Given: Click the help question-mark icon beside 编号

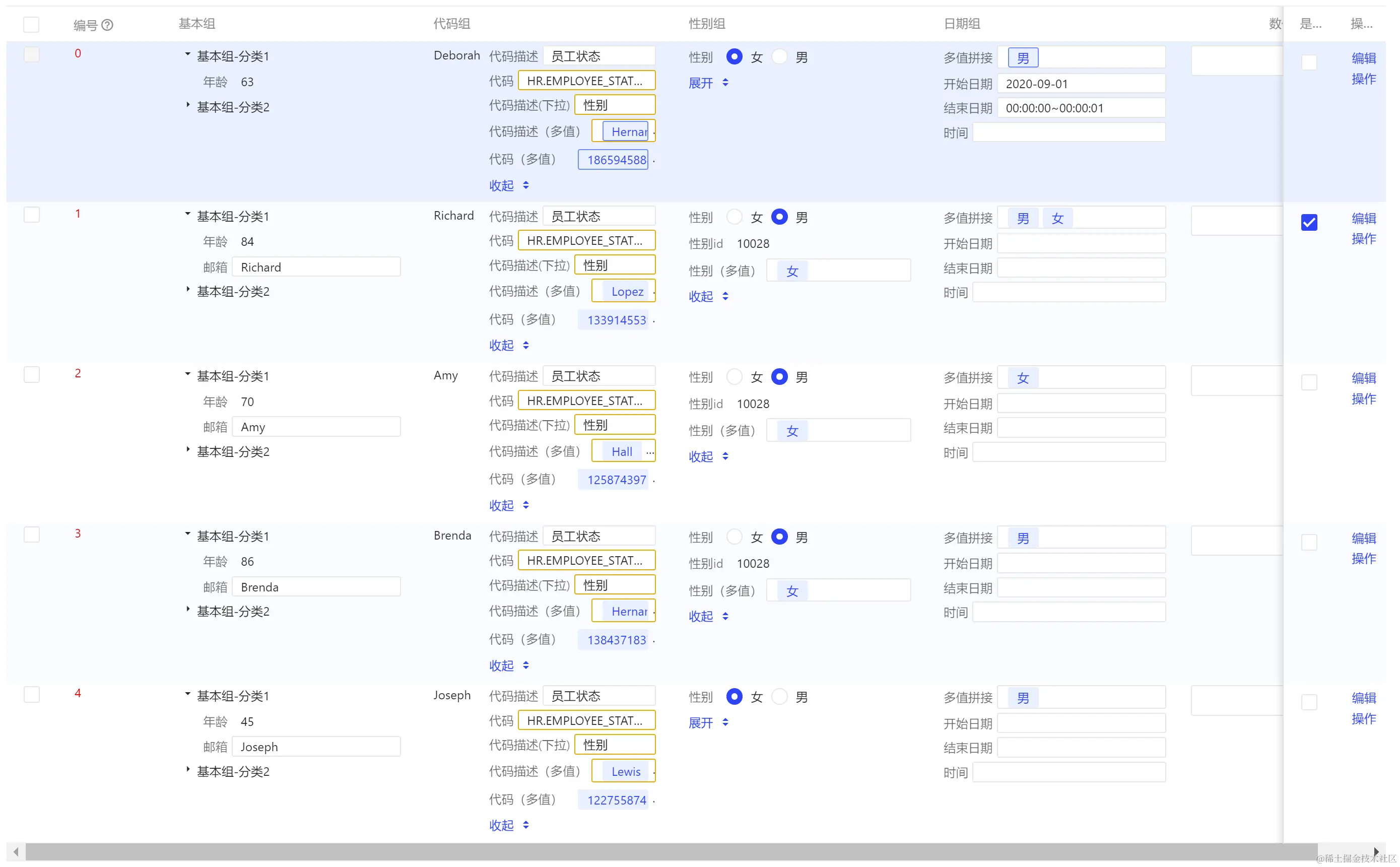Looking at the screenshot, I should pyautogui.click(x=107, y=25).
